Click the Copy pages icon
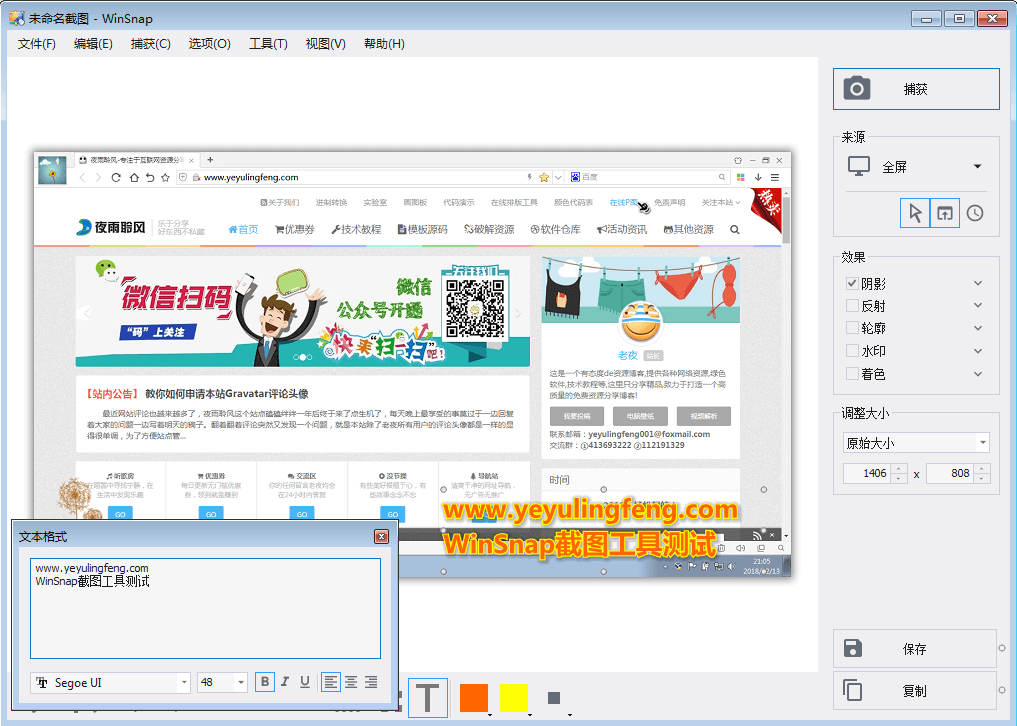The height and width of the screenshot is (726, 1017). 853,690
